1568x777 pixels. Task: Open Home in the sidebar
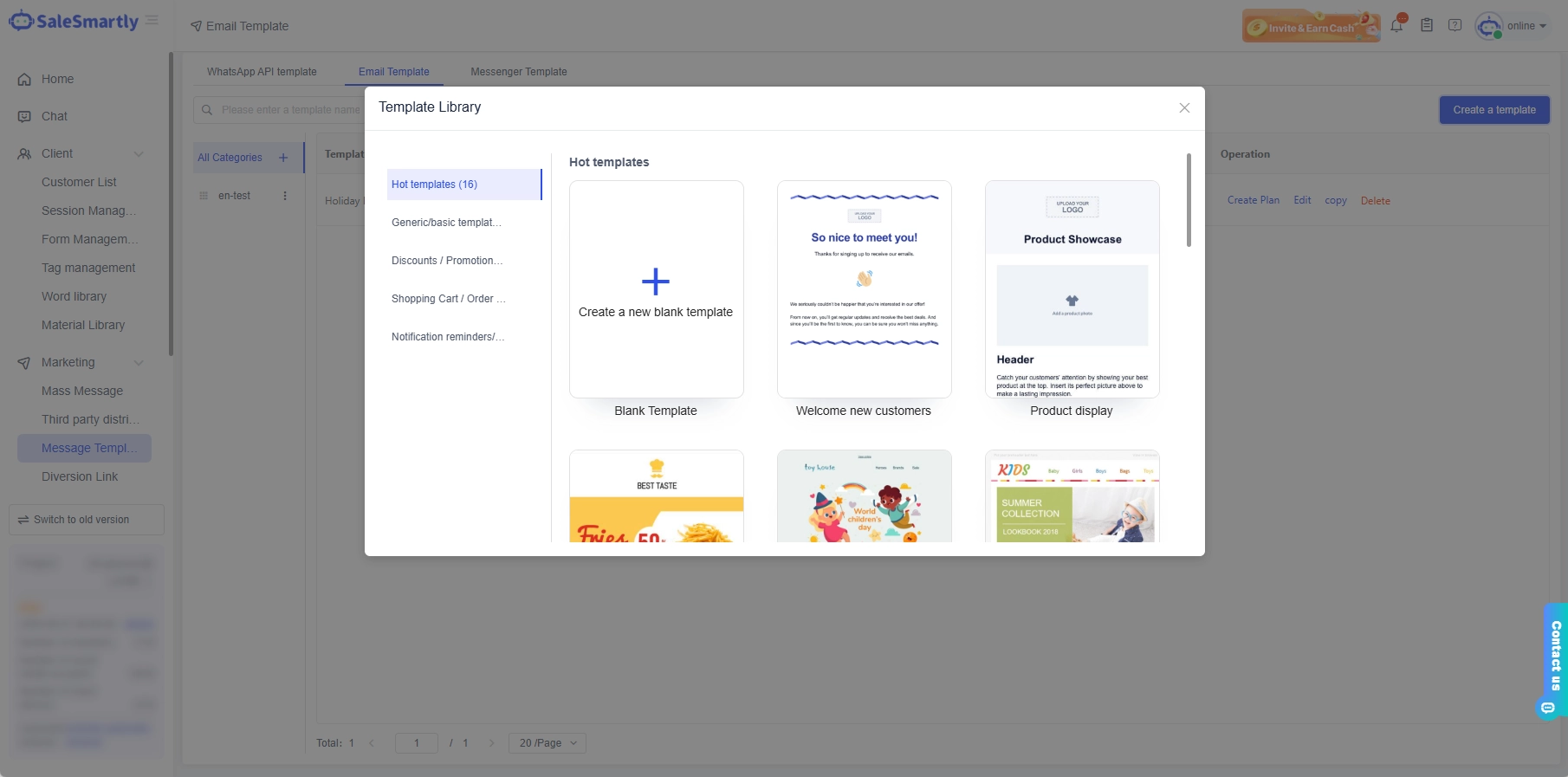click(57, 79)
